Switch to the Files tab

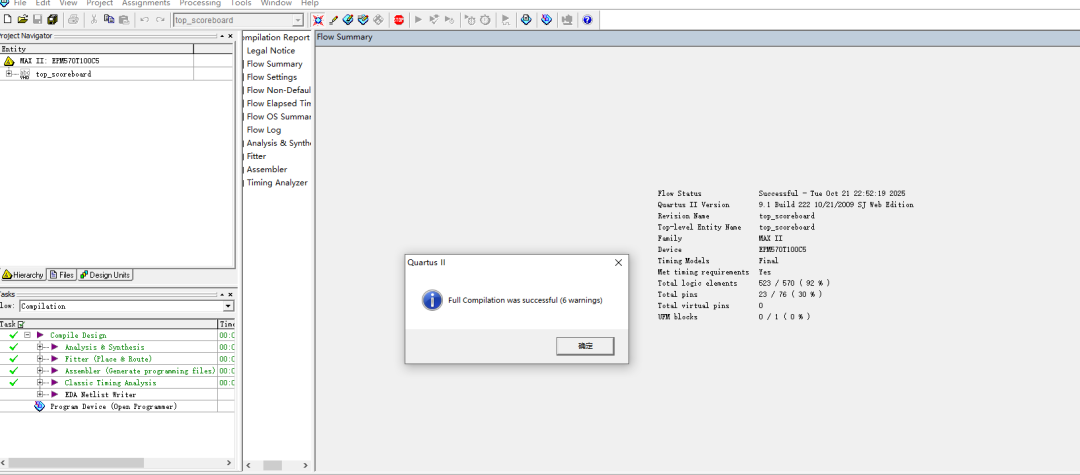pyautogui.click(x=61, y=275)
